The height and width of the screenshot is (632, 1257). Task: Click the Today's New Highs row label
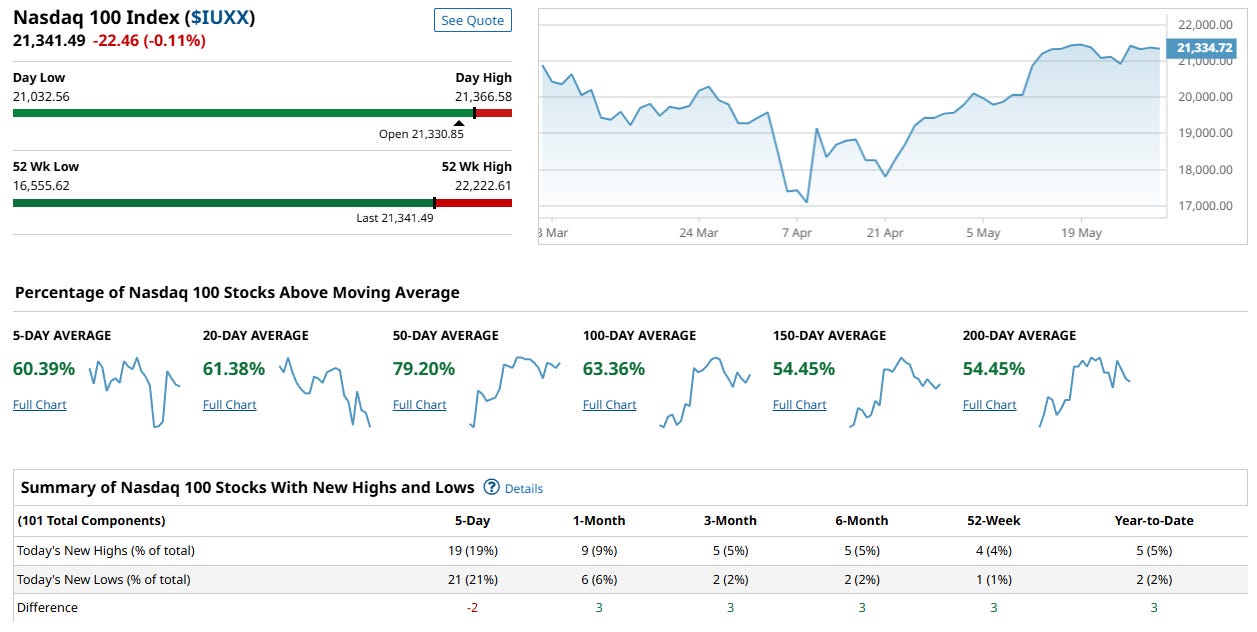[x=106, y=551]
